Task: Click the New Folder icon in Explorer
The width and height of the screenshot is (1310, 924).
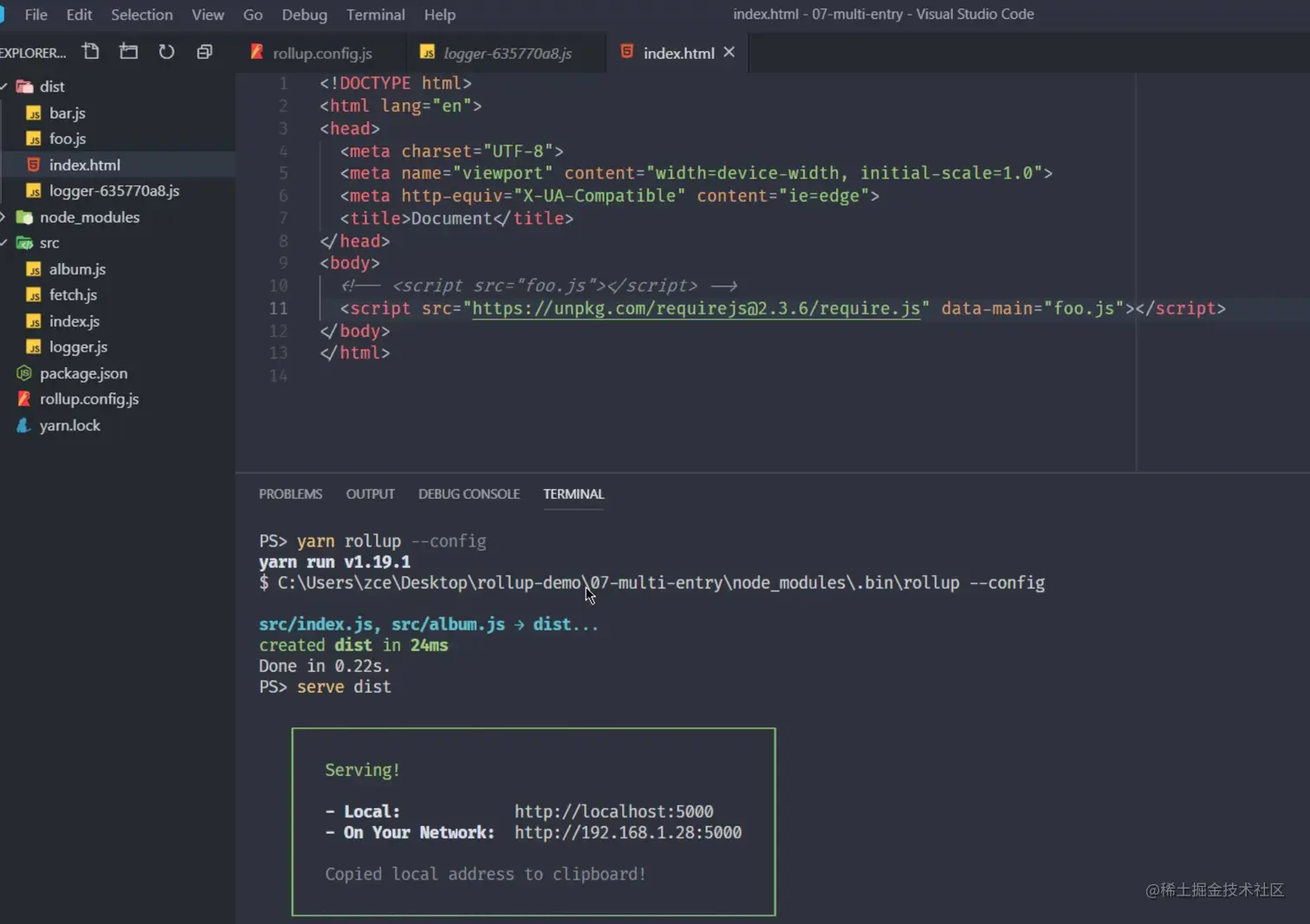Action: tap(129, 52)
